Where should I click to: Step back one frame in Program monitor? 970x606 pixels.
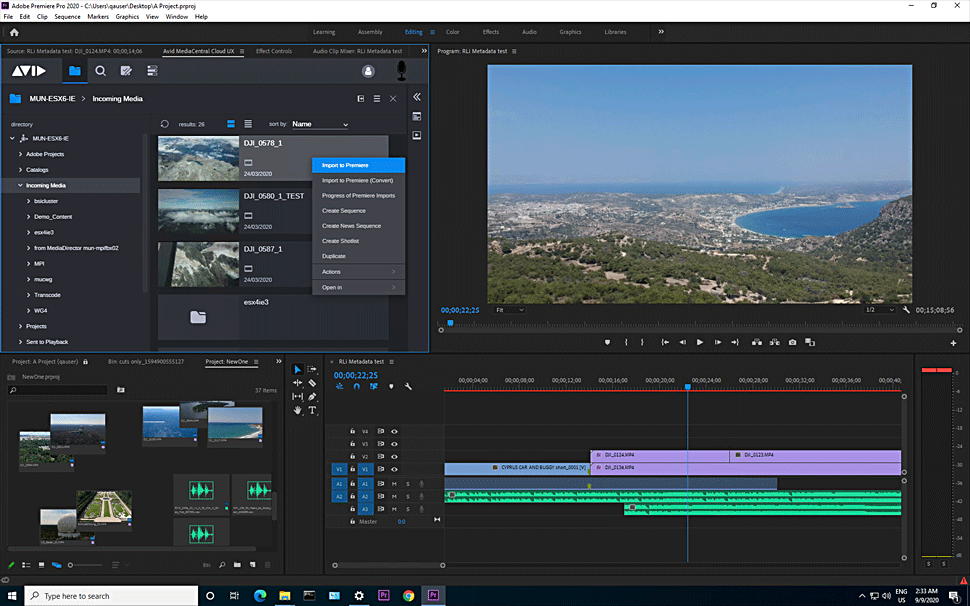click(x=682, y=343)
